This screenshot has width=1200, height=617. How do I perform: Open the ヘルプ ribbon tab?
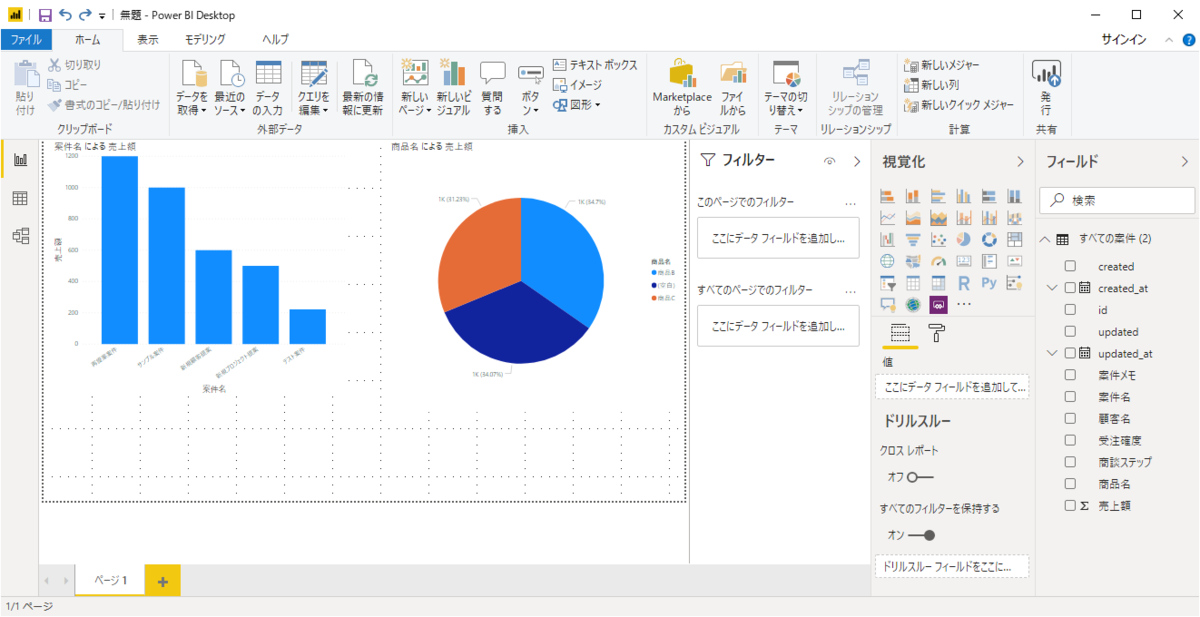275,40
